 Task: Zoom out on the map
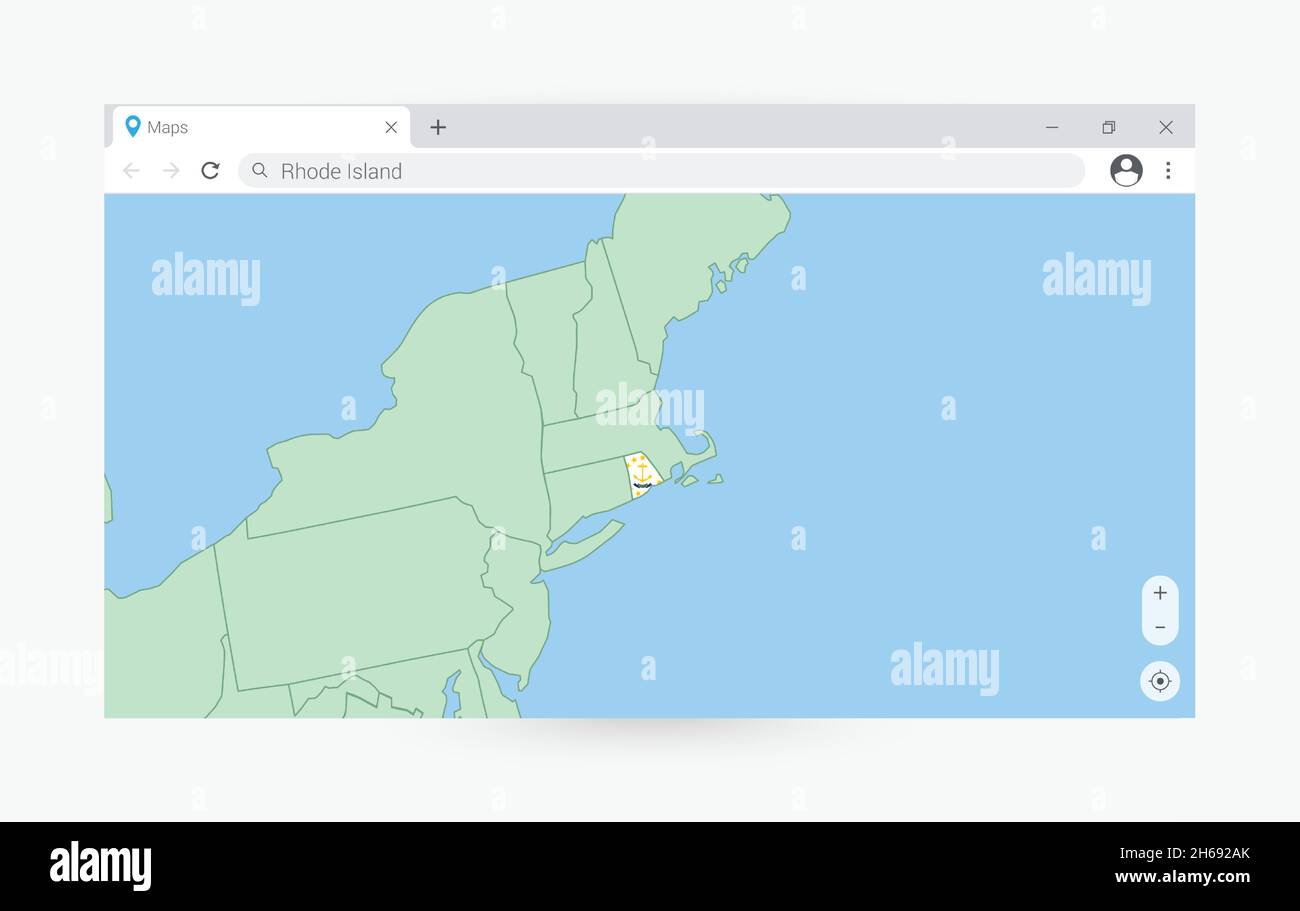click(1160, 628)
